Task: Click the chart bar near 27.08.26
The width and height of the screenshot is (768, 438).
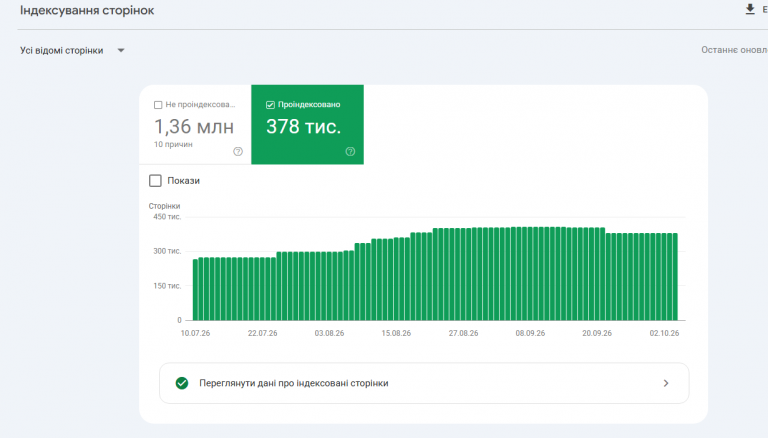Action: pyautogui.click(x=463, y=274)
